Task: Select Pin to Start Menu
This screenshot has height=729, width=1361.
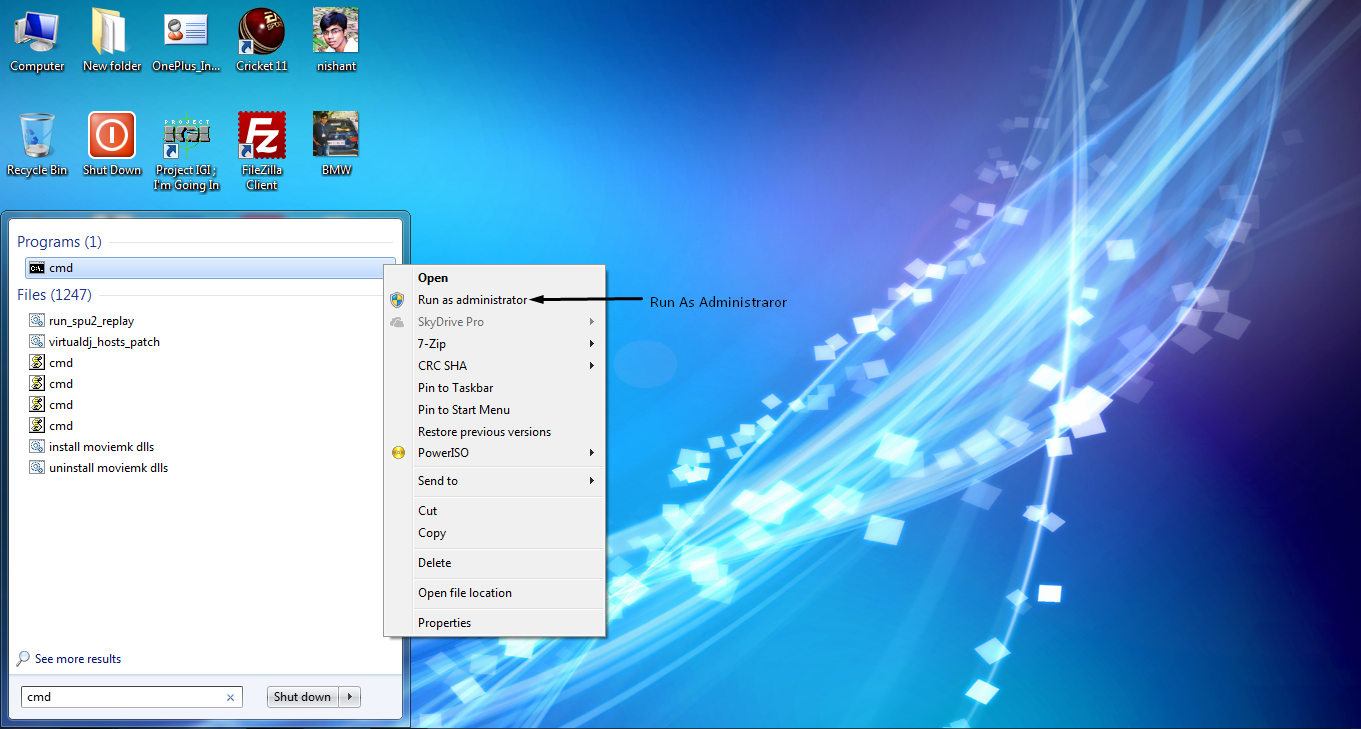Action: [495, 410]
